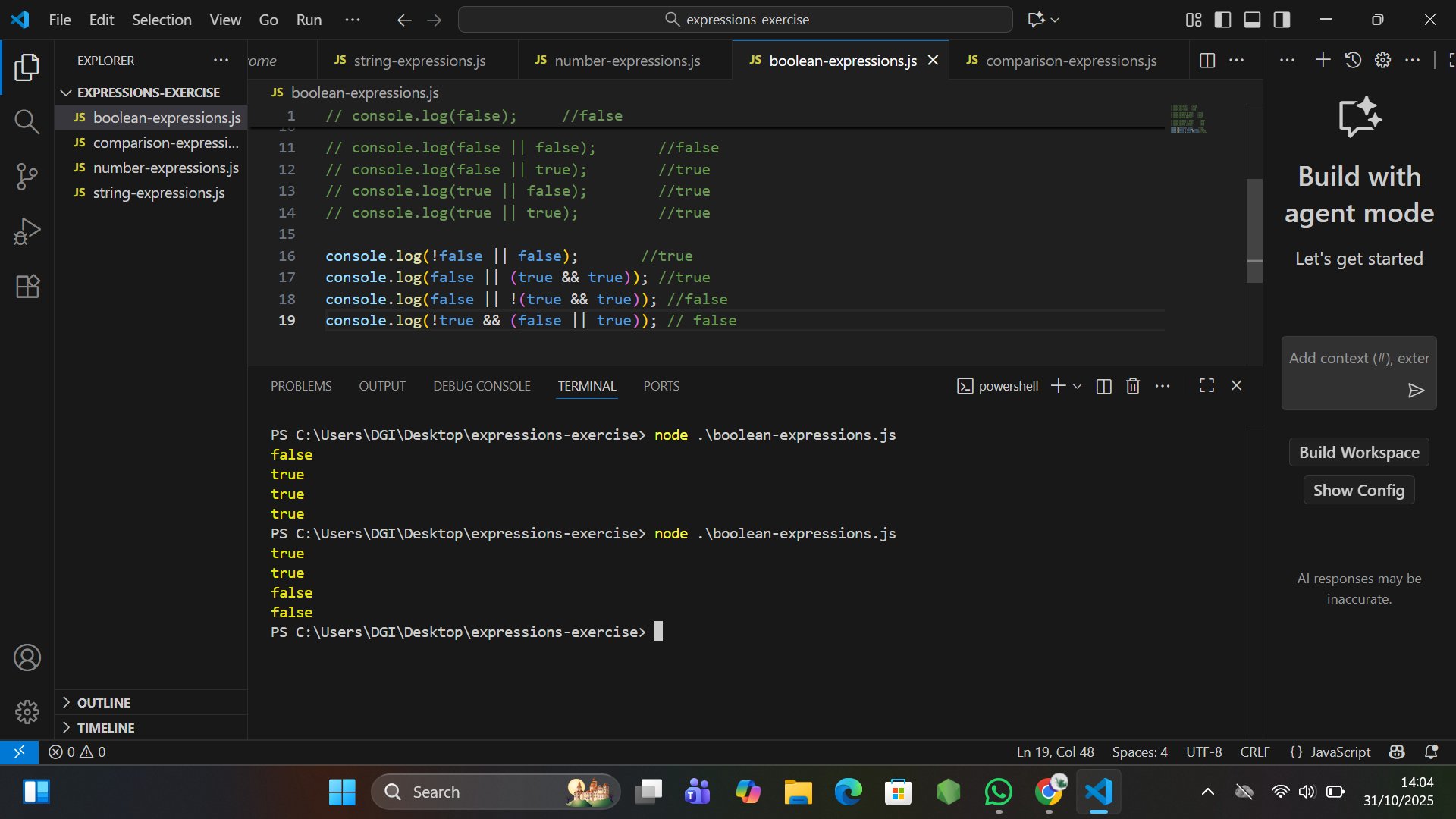Expand the TIMELINE section
Viewport: 1456px width, 819px height.
(105, 728)
